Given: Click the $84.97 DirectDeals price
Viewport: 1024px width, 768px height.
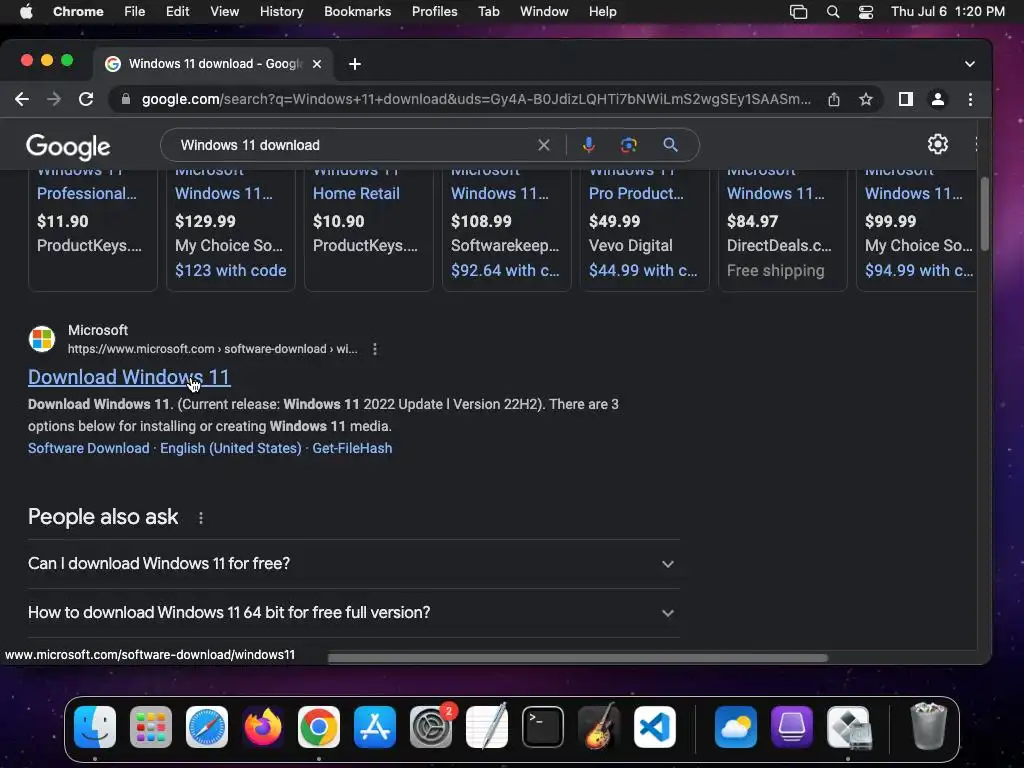Looking at the screenshot, I should (x=752, y=221).
